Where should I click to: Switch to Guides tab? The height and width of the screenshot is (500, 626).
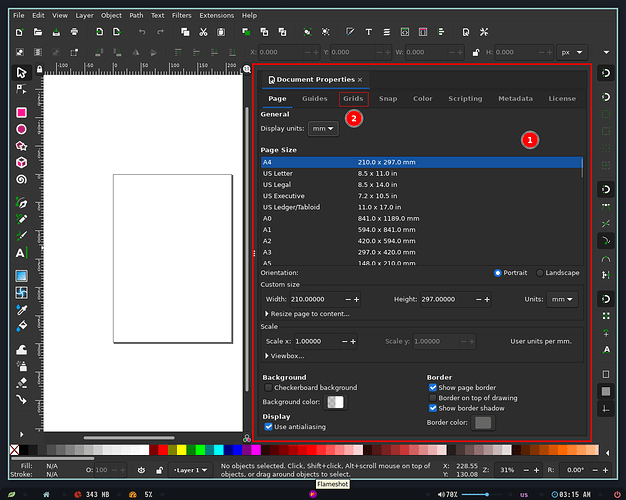pyautogui.click(x=315, y=99)
